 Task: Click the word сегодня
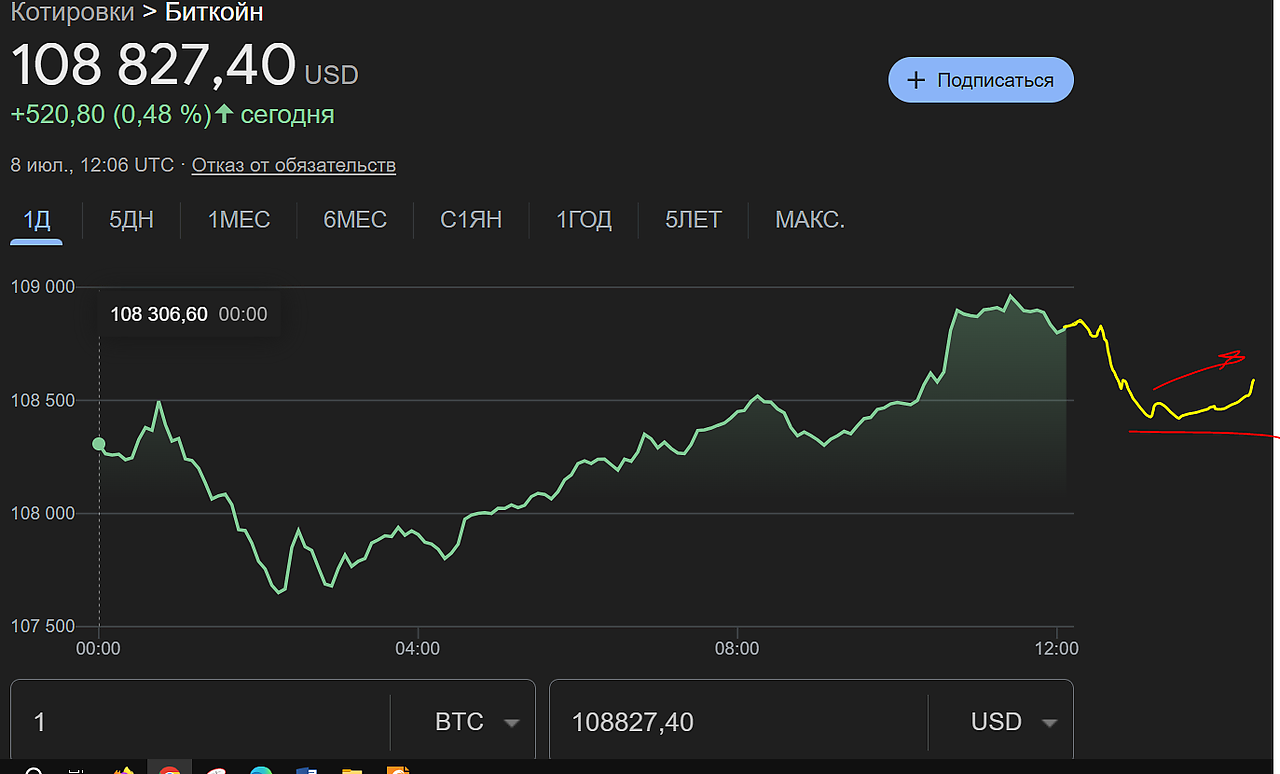click(287, 115)
